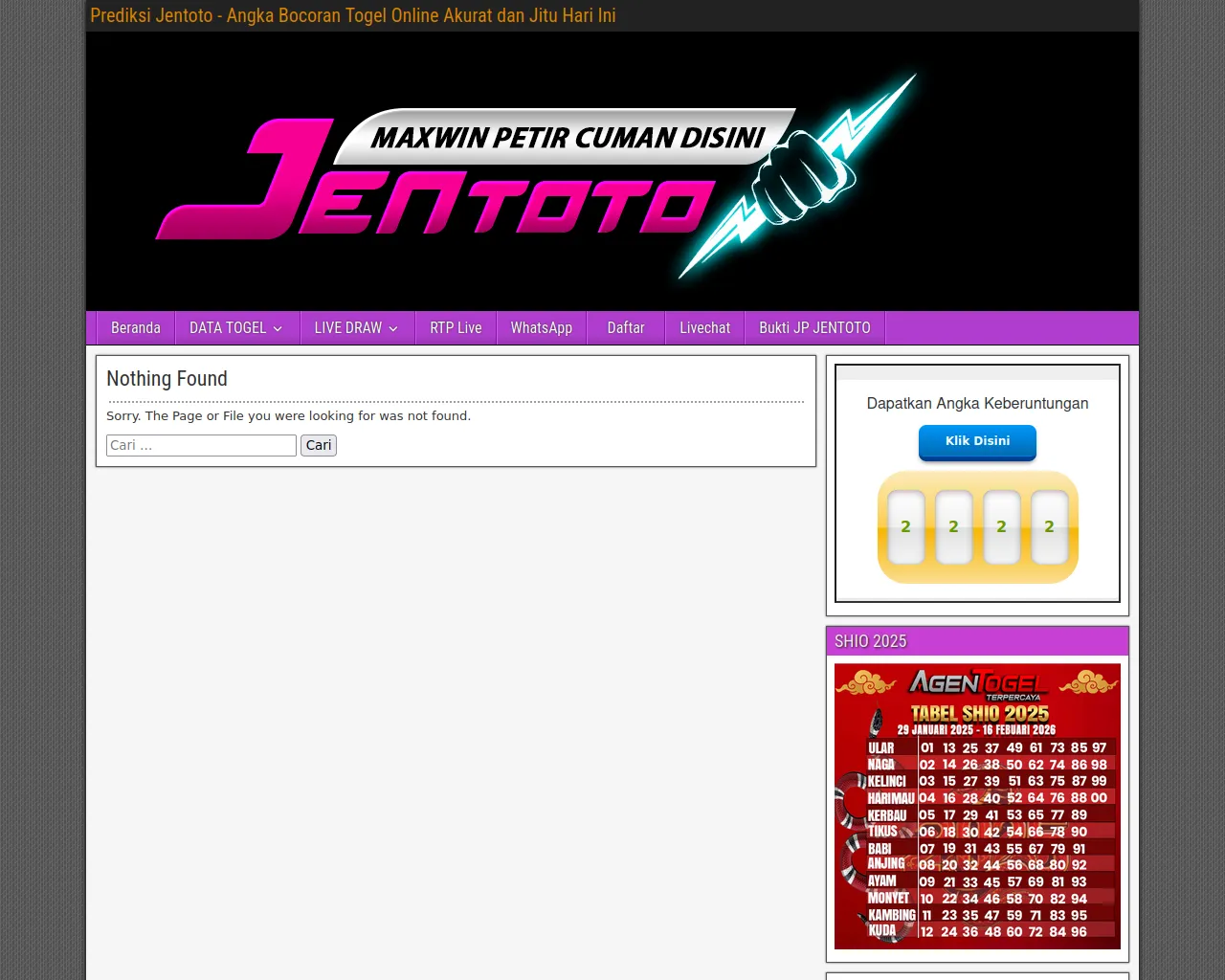Image resolution: width=1225 pixels, height=980 pixels.
Task: Select the RTP Live menu item
Action: [456, 327]
